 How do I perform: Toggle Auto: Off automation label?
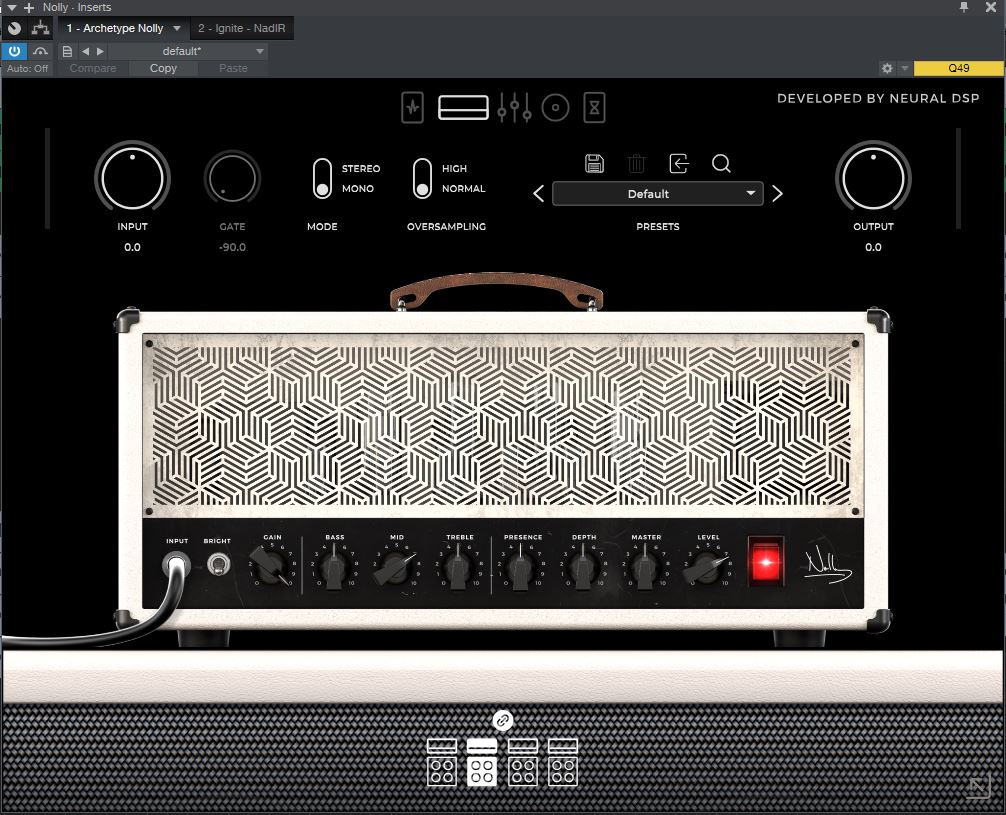[x=28, y=68]
